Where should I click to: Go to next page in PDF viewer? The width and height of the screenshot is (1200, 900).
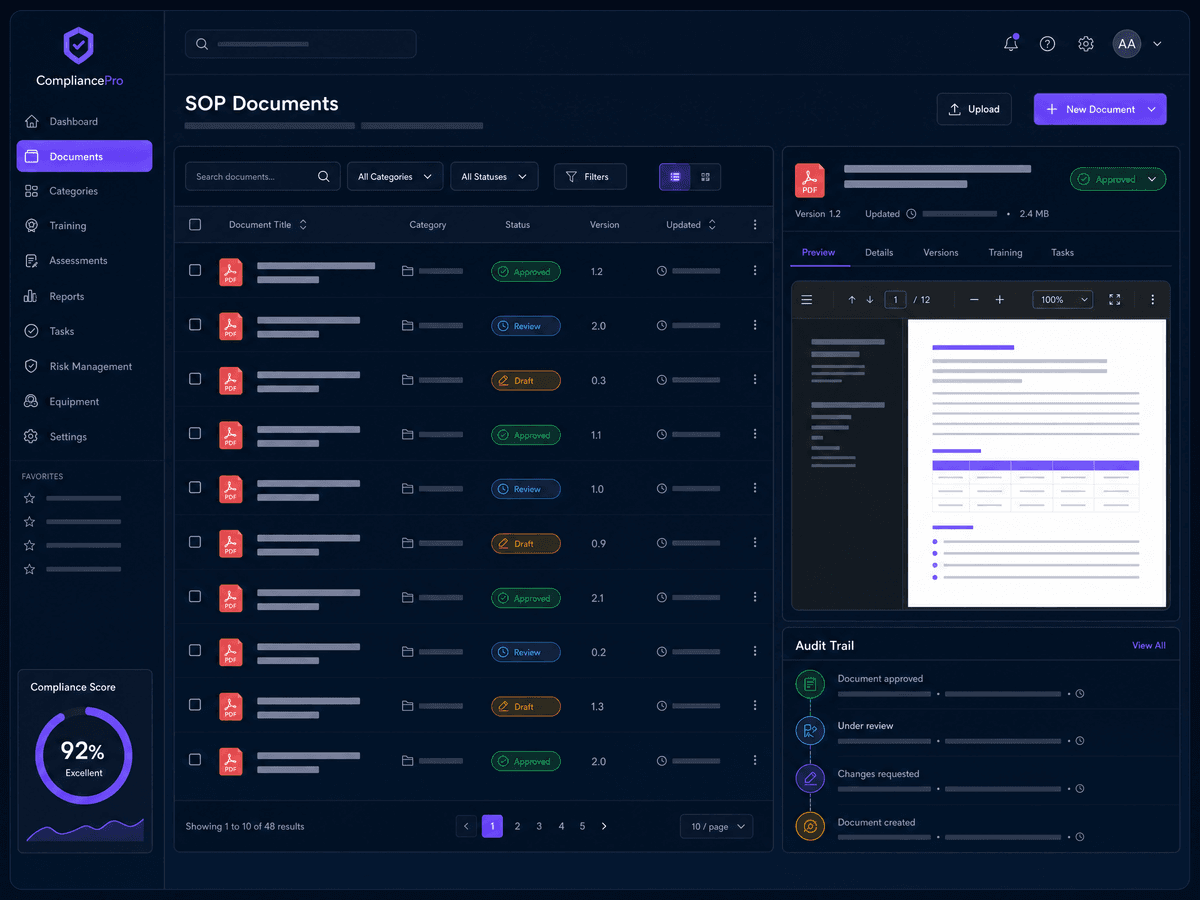pos(870,300)
